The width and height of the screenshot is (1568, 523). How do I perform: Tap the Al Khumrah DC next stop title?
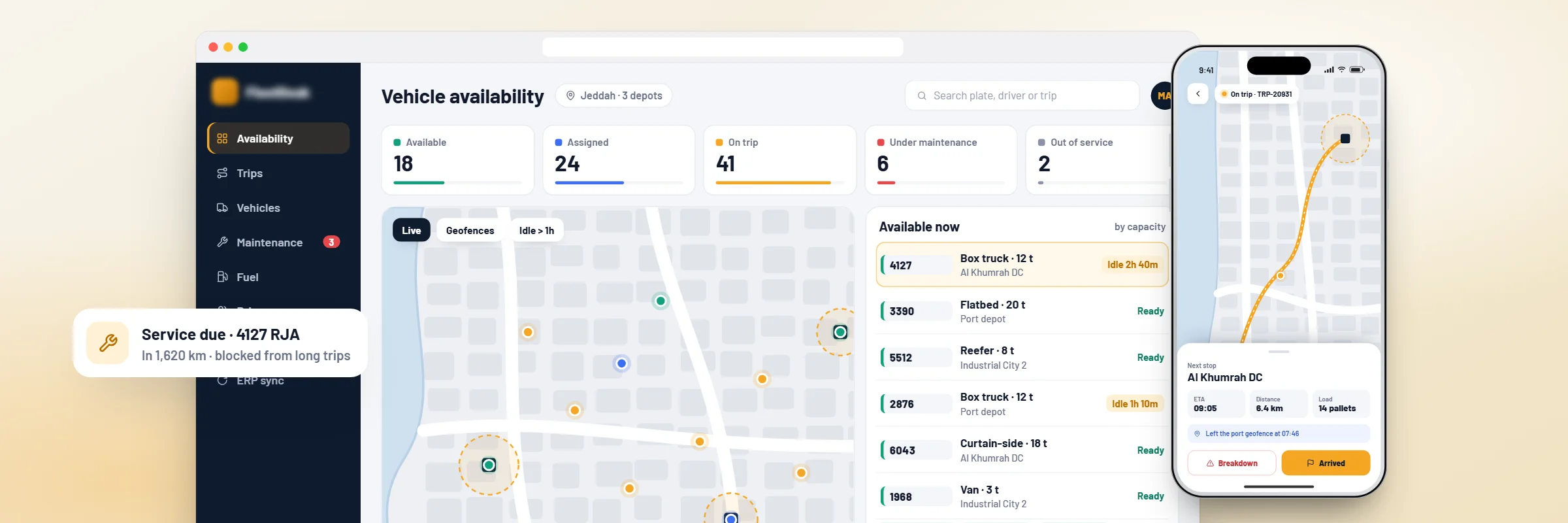click(x=1224, y=377)
